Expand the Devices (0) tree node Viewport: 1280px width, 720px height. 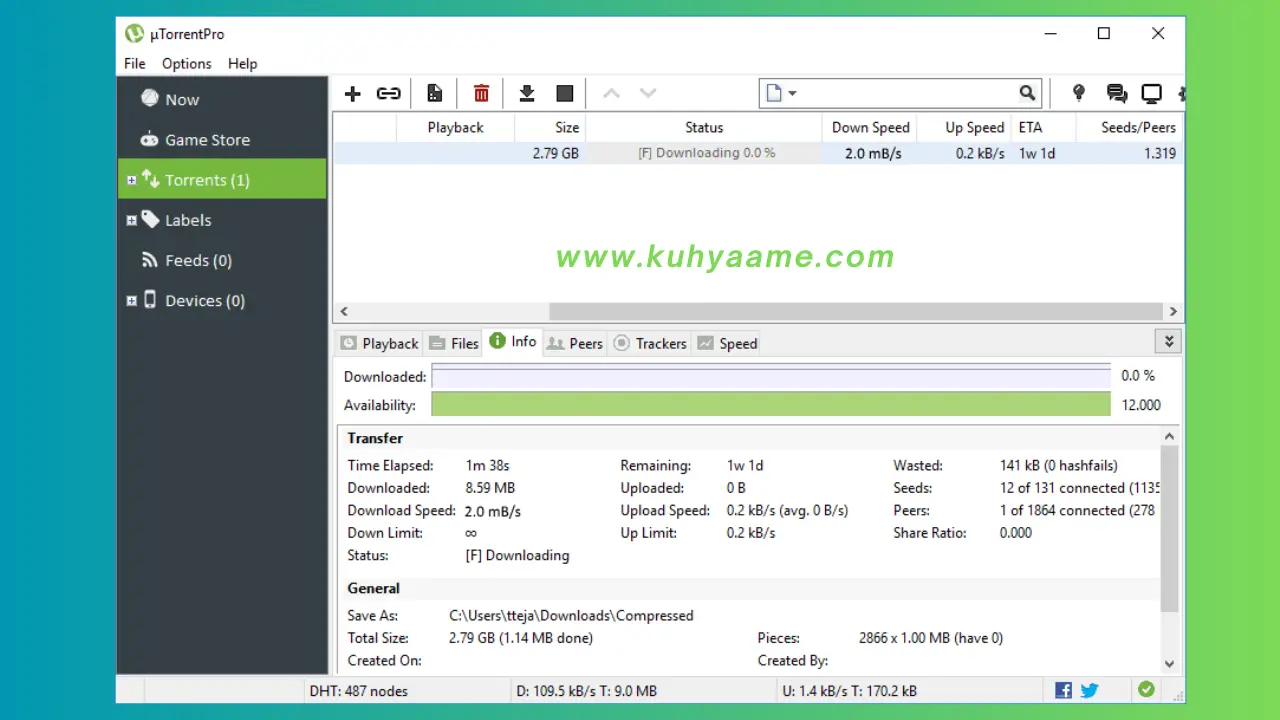[x=131, y=300]
